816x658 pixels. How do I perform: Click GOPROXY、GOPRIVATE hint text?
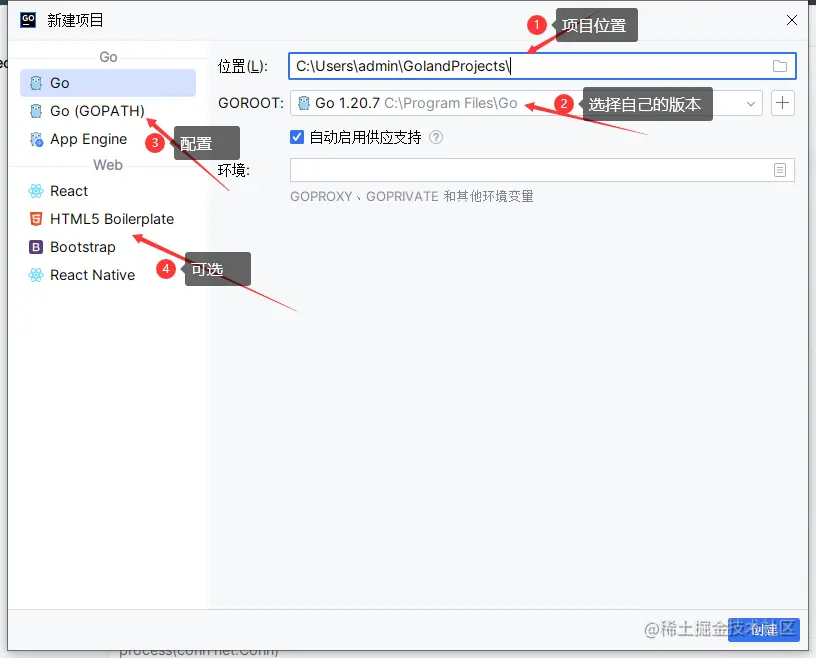(412, 197)
